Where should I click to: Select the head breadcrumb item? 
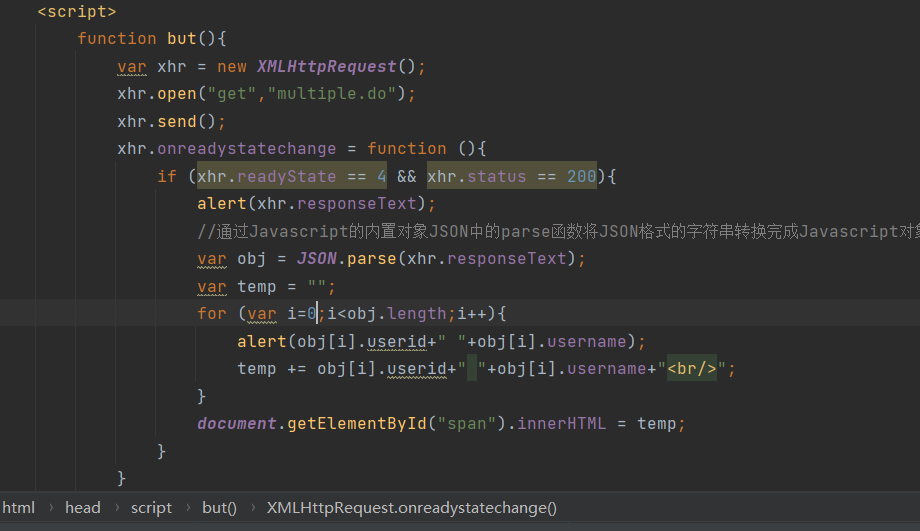[x=83, y=508]
